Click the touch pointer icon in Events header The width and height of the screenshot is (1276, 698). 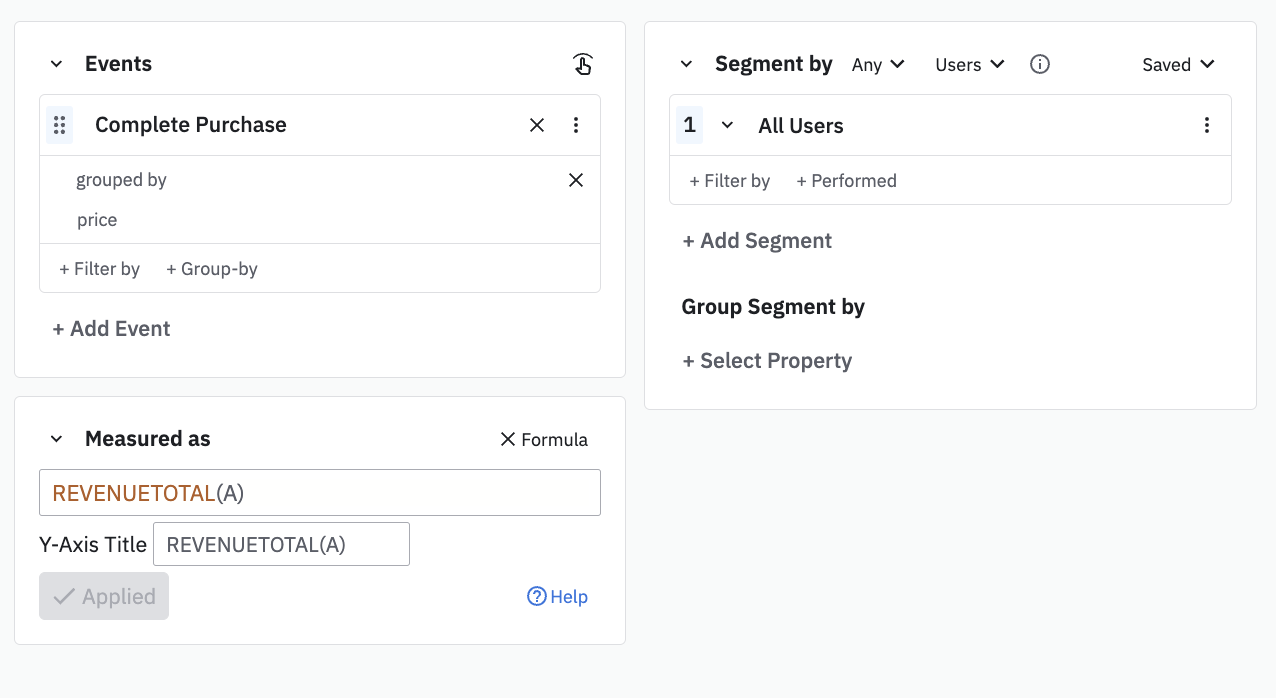(583, 65)
